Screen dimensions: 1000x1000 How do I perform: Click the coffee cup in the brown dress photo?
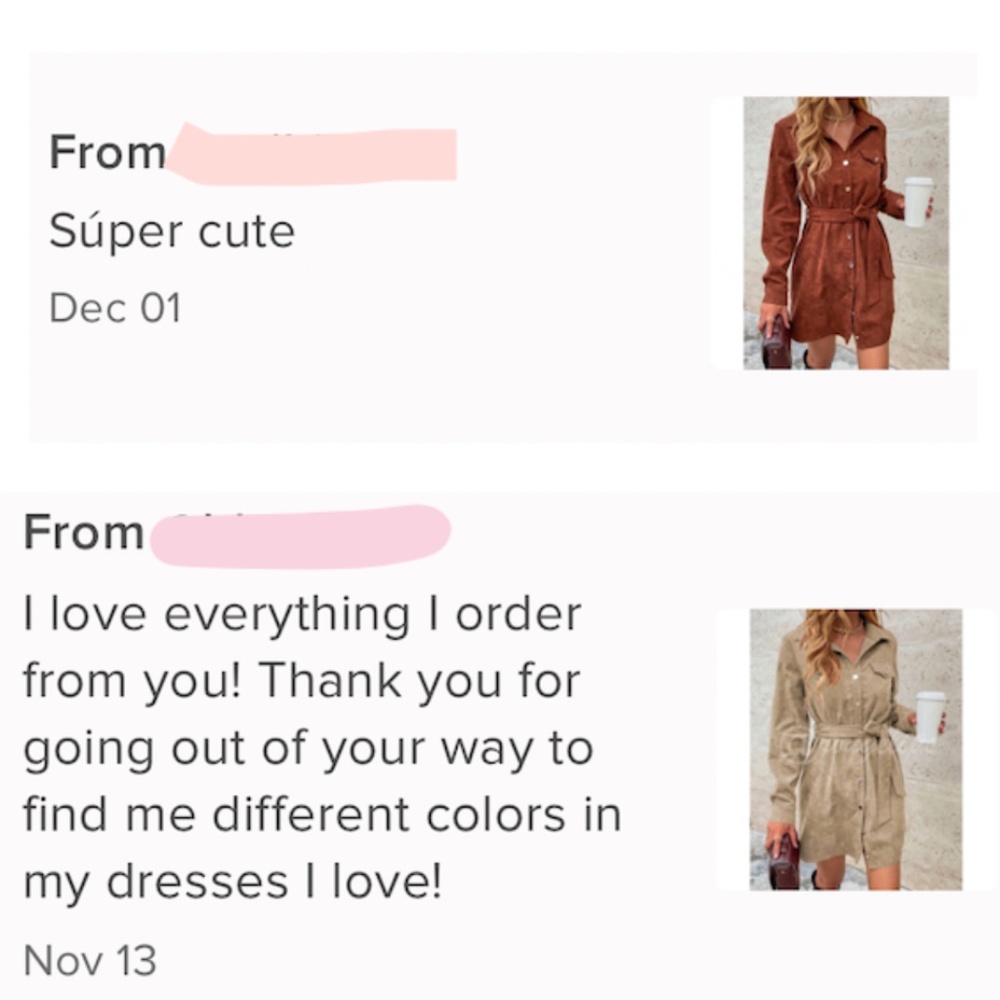[917, 201]
